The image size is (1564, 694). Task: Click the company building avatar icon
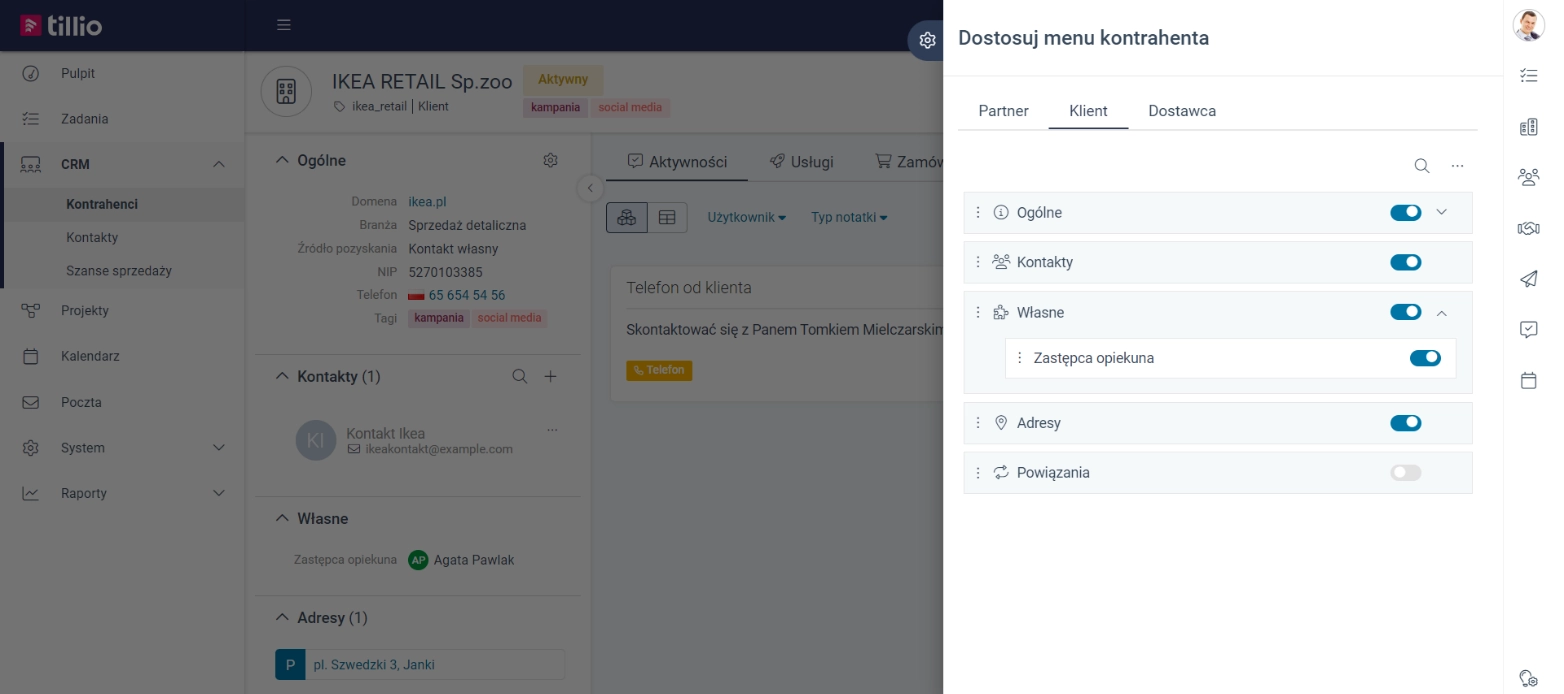[x=286, y=92]
